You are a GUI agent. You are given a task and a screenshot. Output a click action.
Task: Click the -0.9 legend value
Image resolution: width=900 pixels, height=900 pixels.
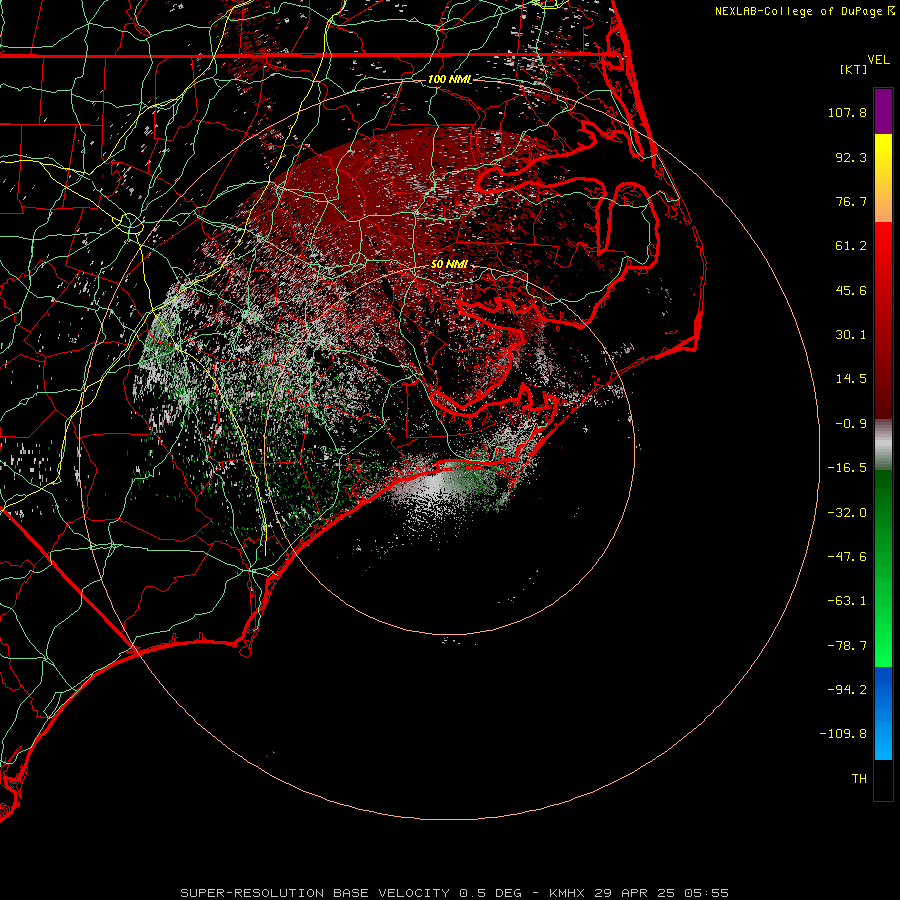click(x=851, y=424)
